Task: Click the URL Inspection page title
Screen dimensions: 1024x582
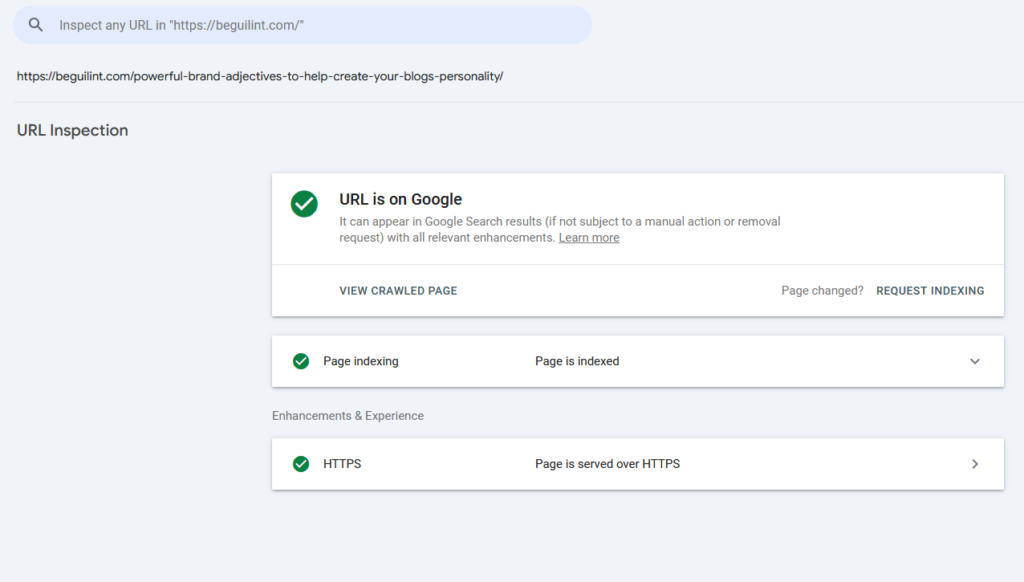Action: [72, 130]
